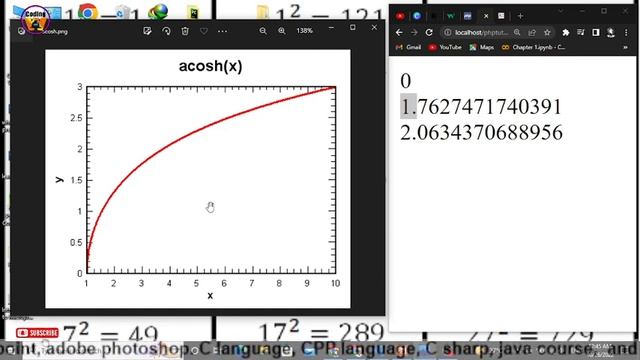Close the active Chrome tab

486,16
